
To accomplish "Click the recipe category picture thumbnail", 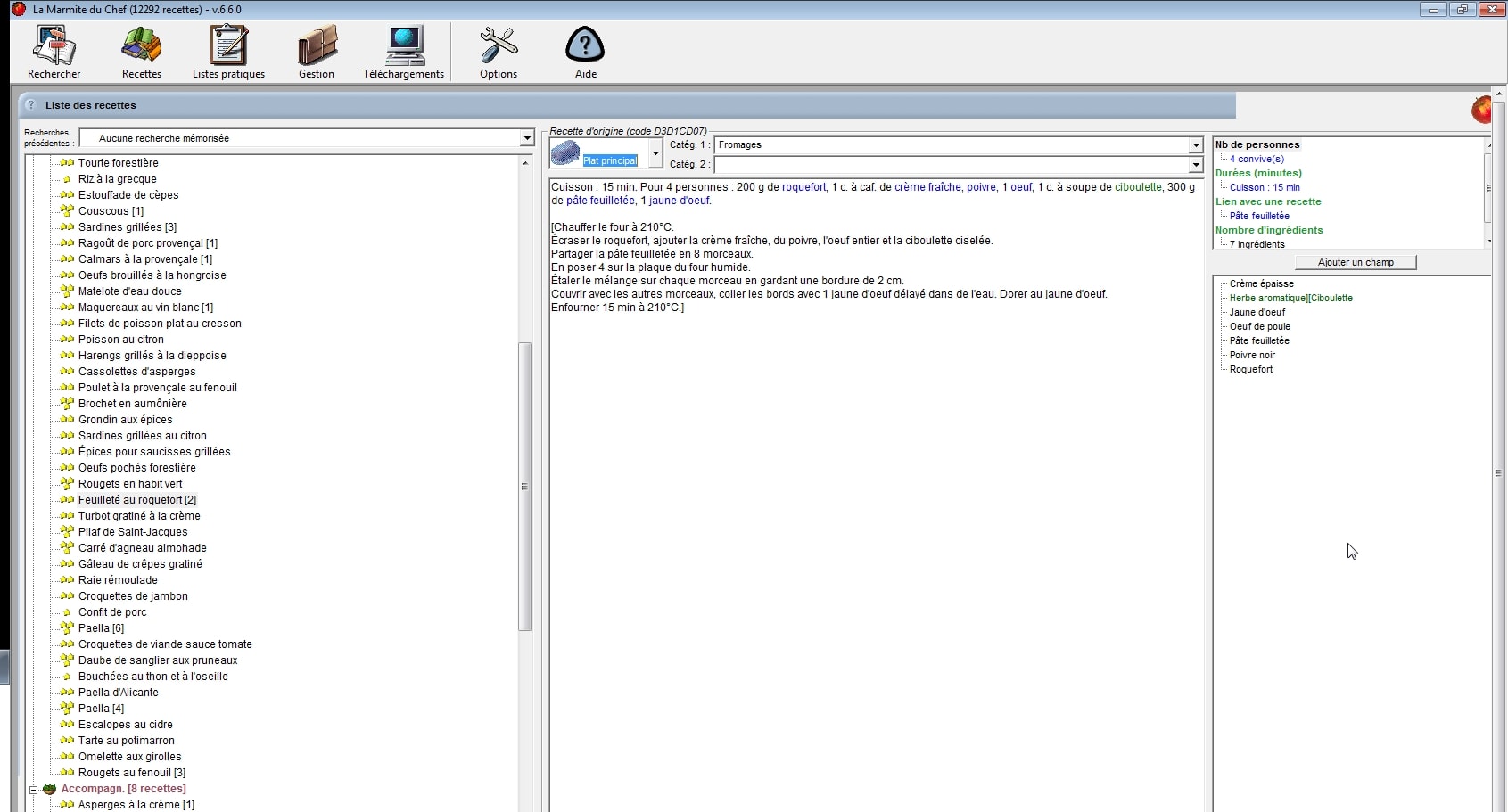I will click(565, 153).
